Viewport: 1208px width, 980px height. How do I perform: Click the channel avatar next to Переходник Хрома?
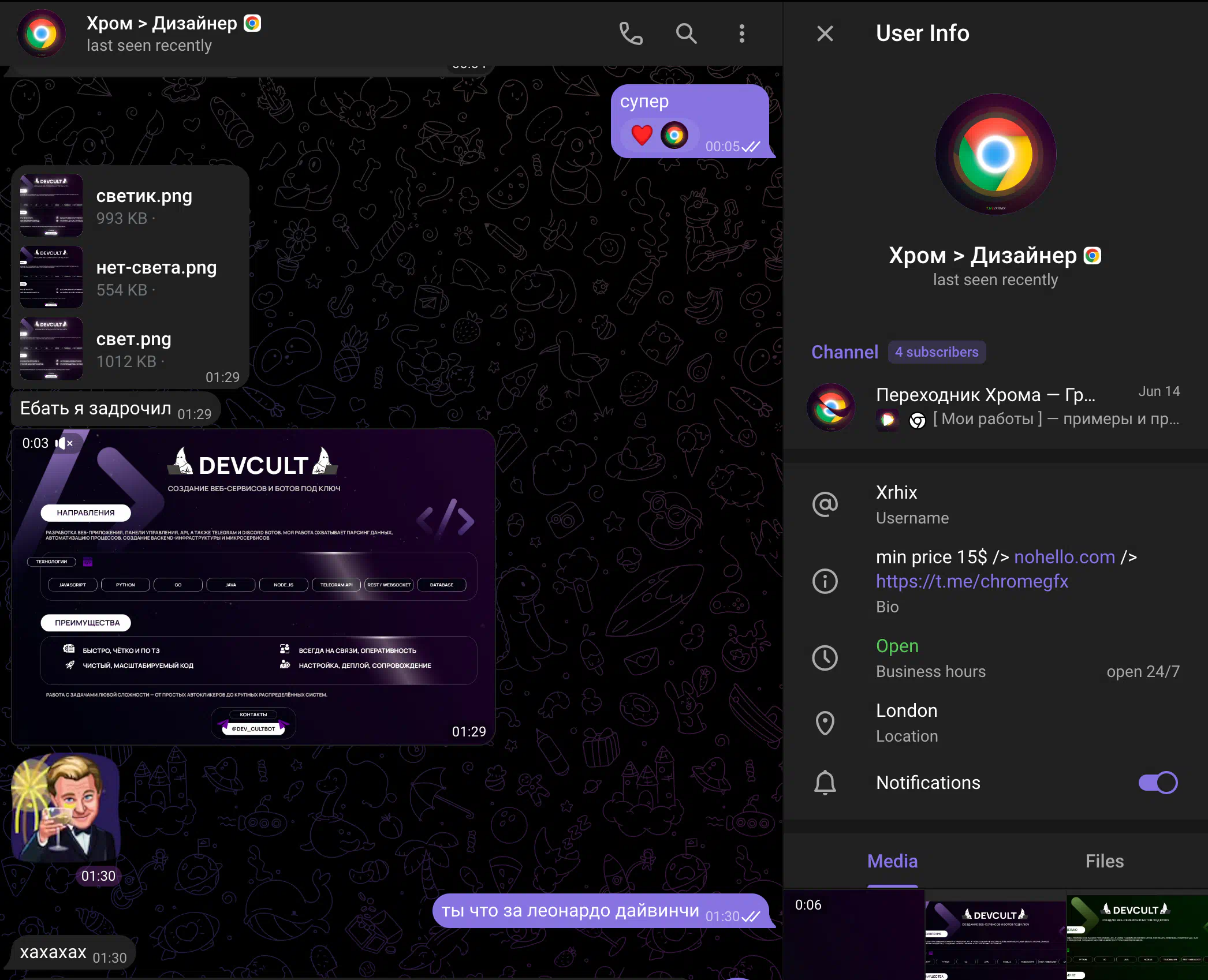coord(831,407)
